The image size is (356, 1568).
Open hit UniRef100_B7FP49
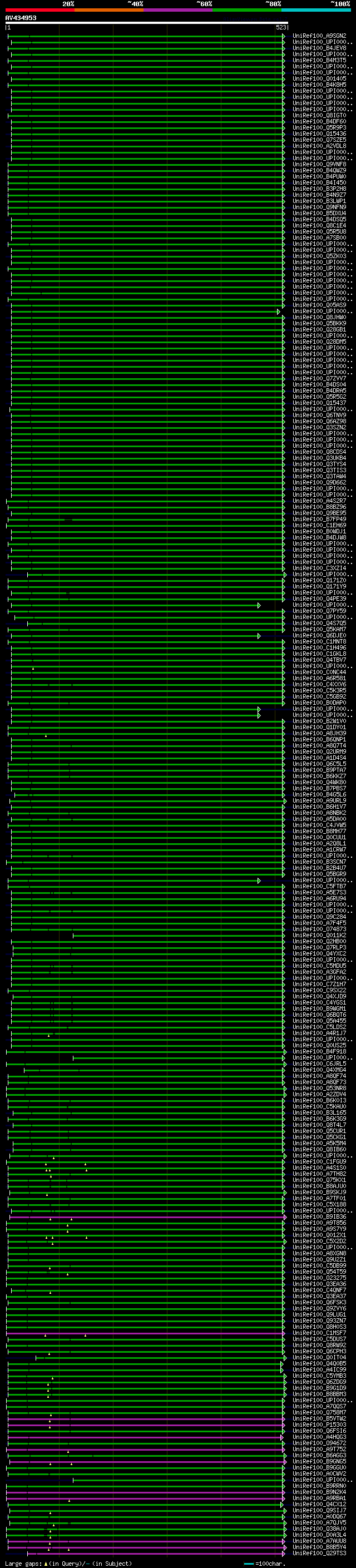pos(319,519)
